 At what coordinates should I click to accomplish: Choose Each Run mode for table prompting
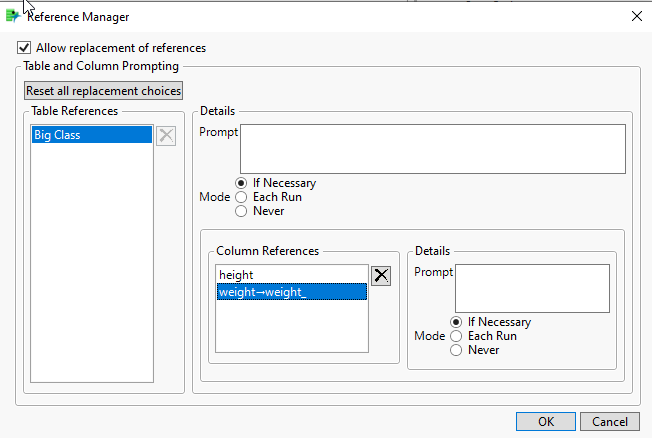[x=241, y=197]
